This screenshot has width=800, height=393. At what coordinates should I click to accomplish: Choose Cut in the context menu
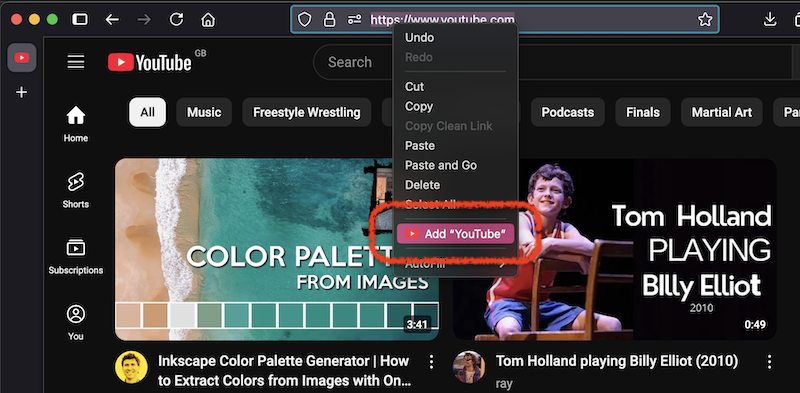pos(455,87)
